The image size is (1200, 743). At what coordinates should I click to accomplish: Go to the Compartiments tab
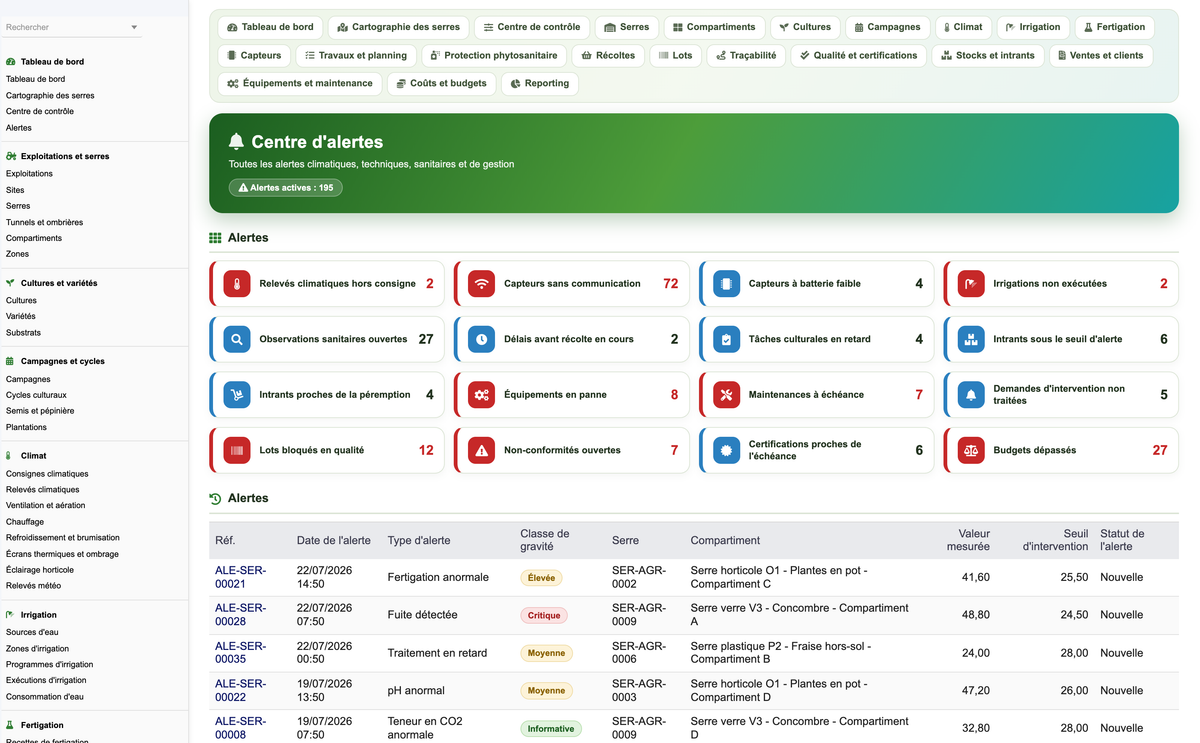click(x=714, y=27)
